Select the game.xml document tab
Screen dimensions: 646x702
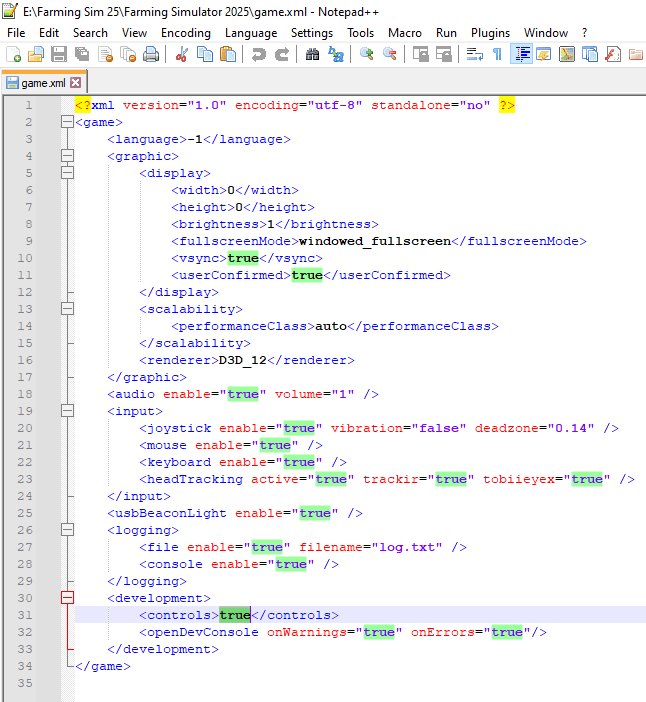point(42,82)
